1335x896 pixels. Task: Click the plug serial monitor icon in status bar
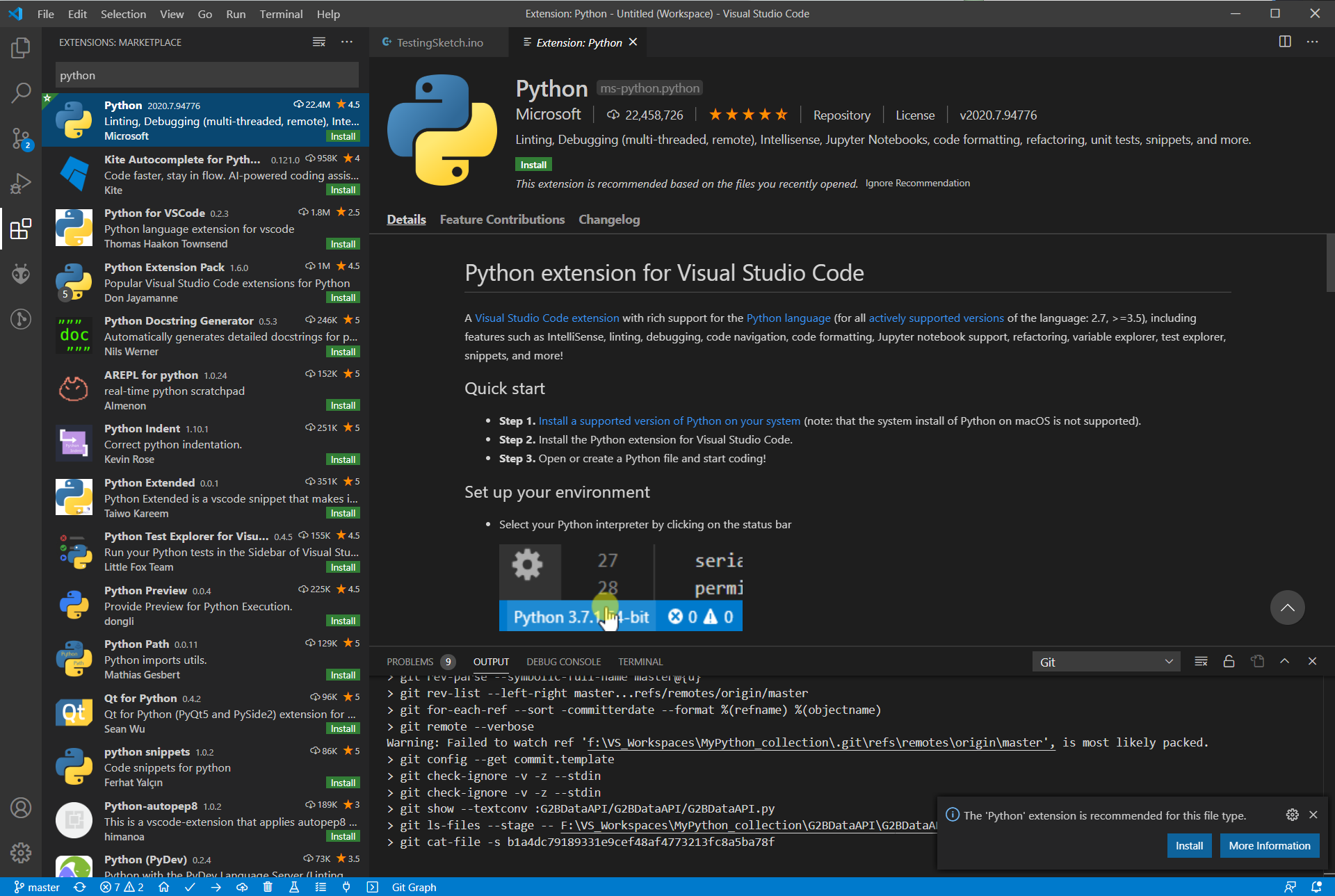(346, 887)
